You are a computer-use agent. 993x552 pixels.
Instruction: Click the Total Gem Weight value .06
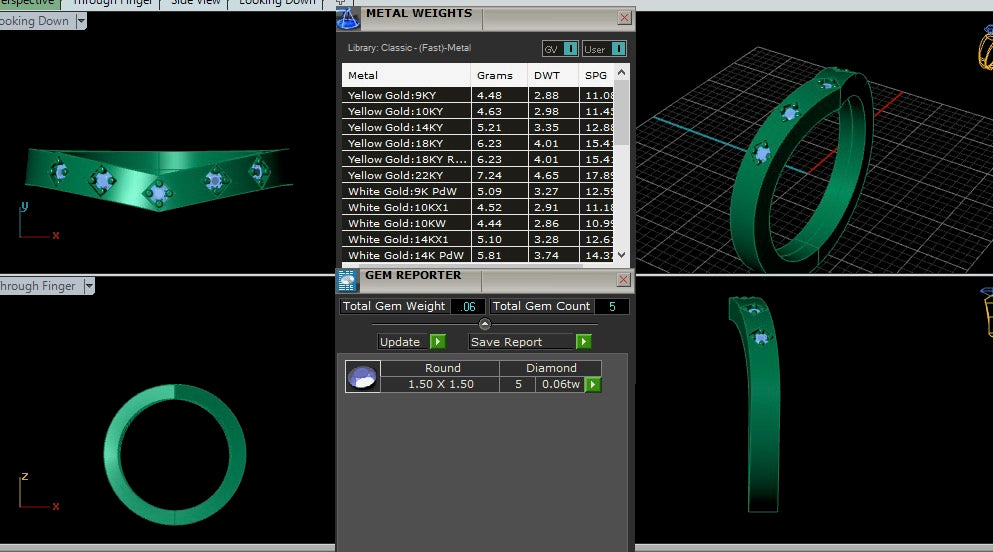[x=468, y=306]
